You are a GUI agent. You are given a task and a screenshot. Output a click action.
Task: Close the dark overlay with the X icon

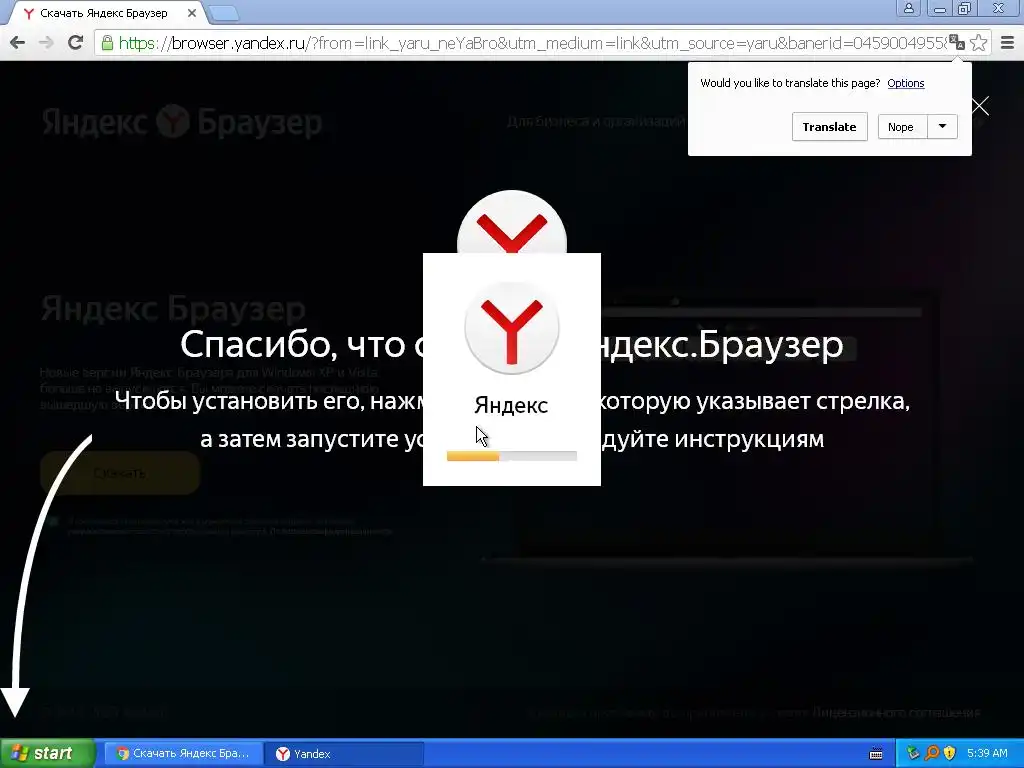point(980,106)
